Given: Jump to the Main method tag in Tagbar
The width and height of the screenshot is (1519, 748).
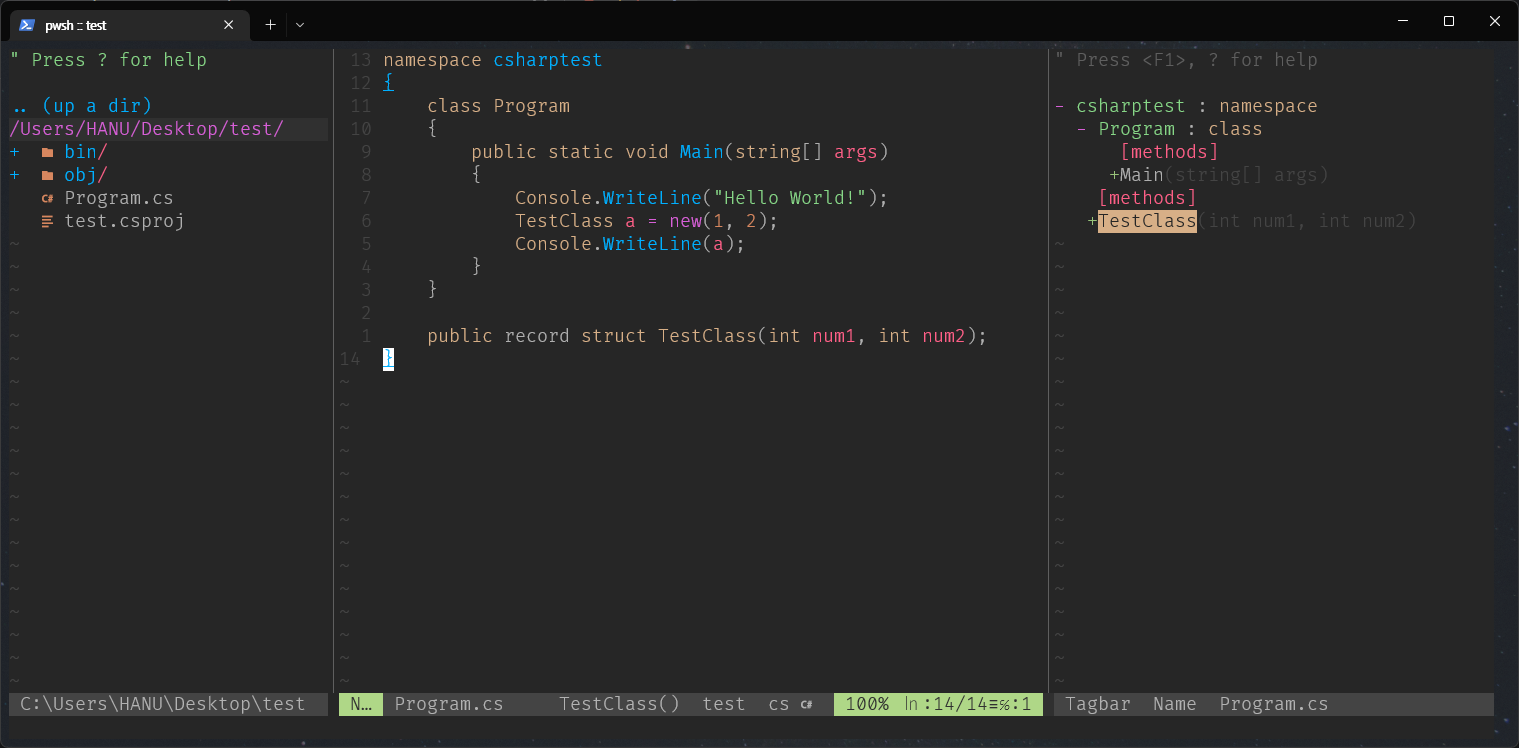Looking at the screenshot, I should tap(1141, 175).
